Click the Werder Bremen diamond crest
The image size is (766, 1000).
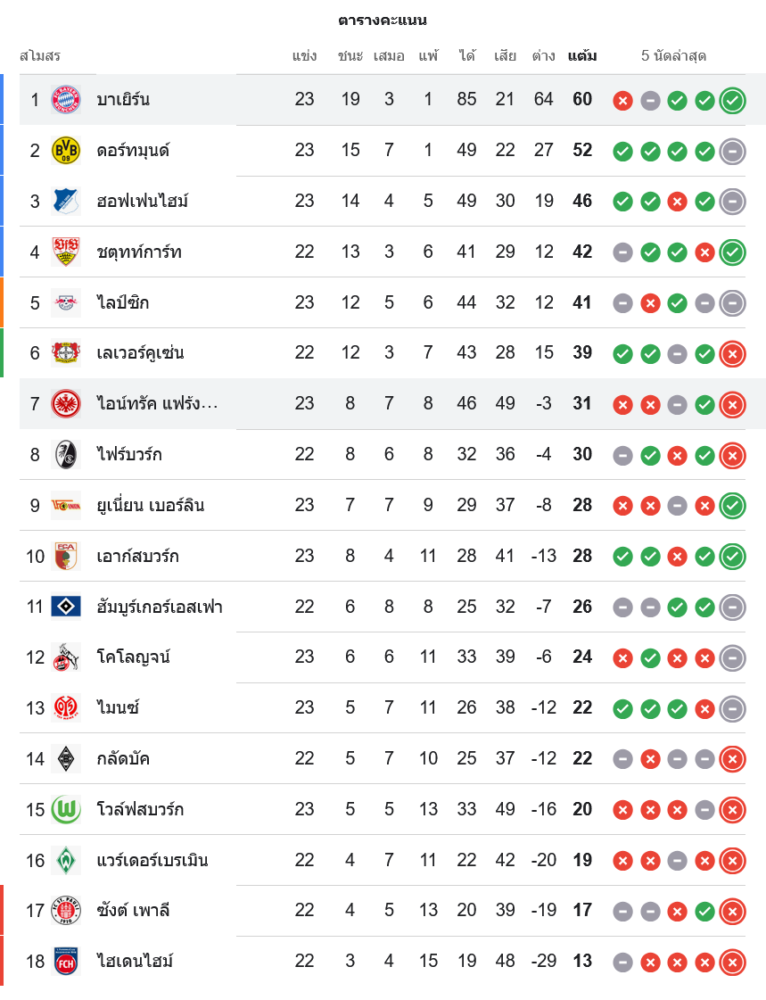pos(66,860)
